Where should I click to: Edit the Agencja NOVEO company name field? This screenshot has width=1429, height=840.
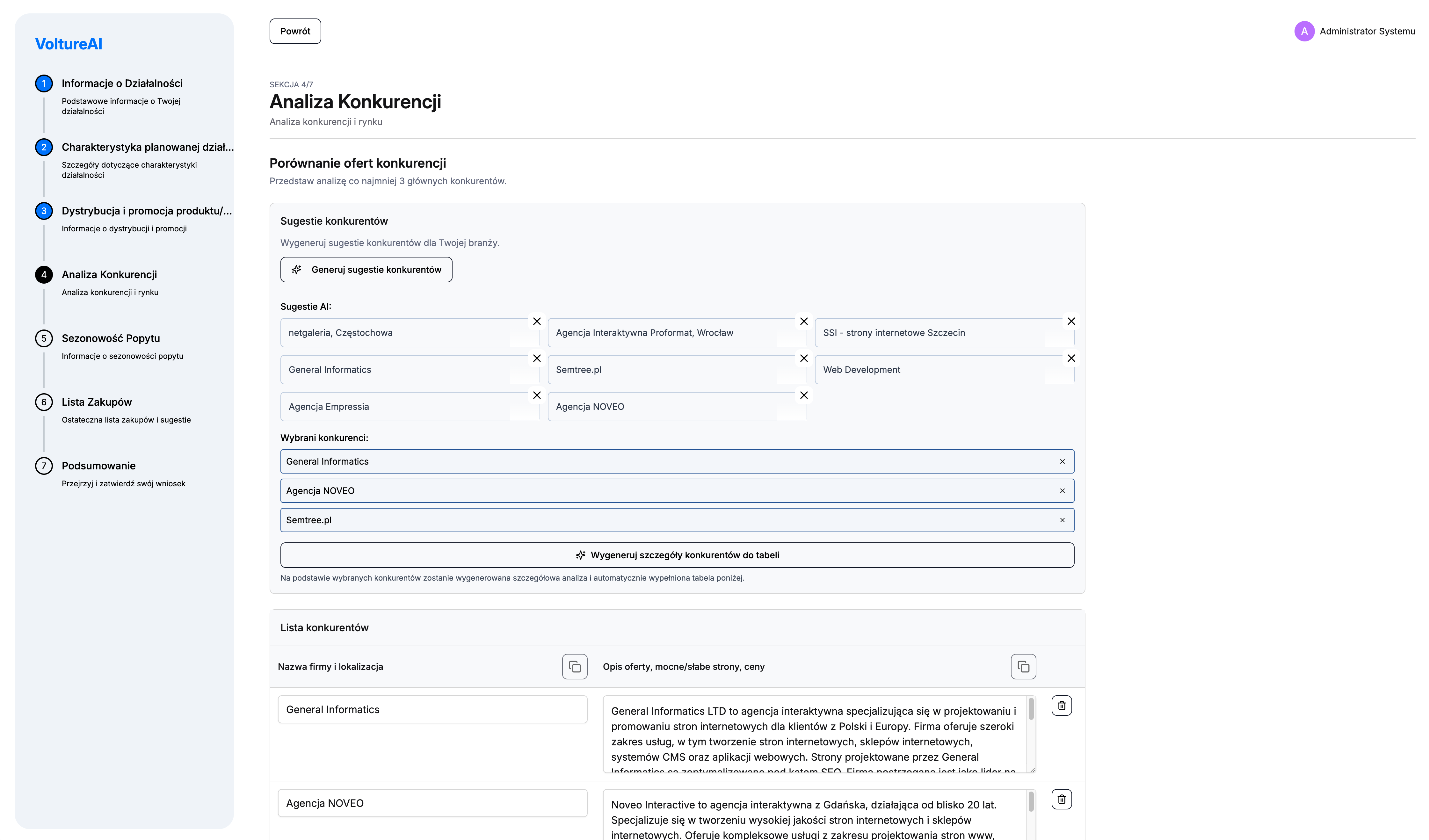432,803
